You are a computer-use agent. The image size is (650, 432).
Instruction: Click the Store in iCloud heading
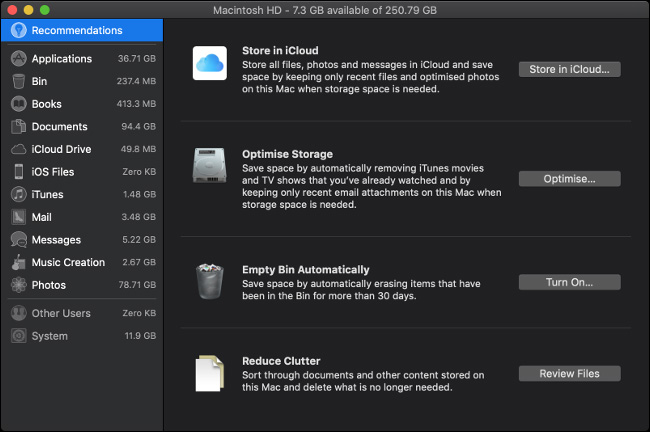click(280, 51)
